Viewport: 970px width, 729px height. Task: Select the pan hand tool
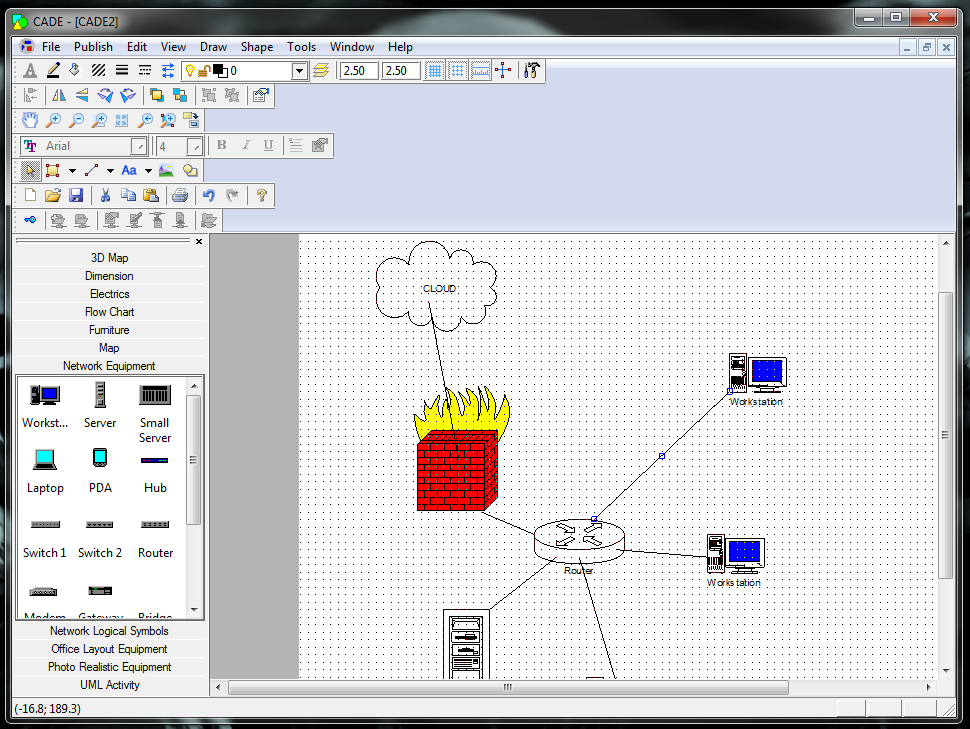[x=30, y=120]
